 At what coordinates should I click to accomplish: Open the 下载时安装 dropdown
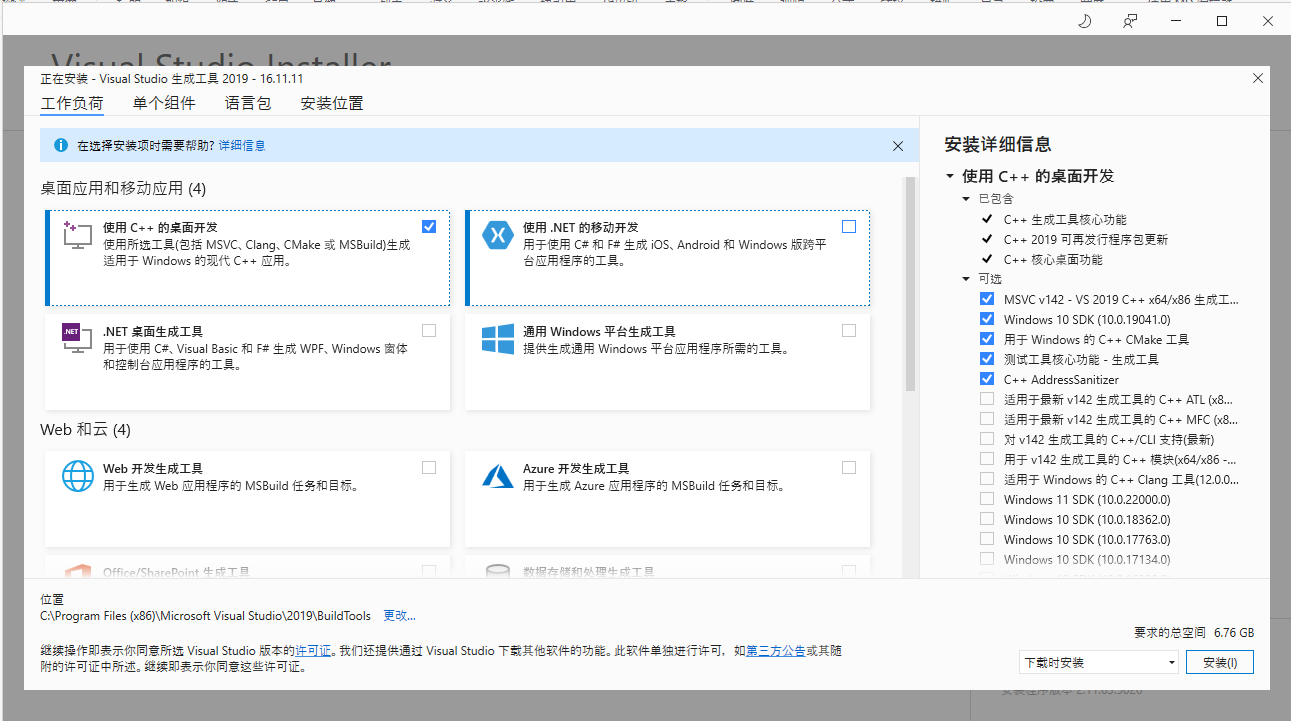pyautogui.click(x=1171, y=661)
